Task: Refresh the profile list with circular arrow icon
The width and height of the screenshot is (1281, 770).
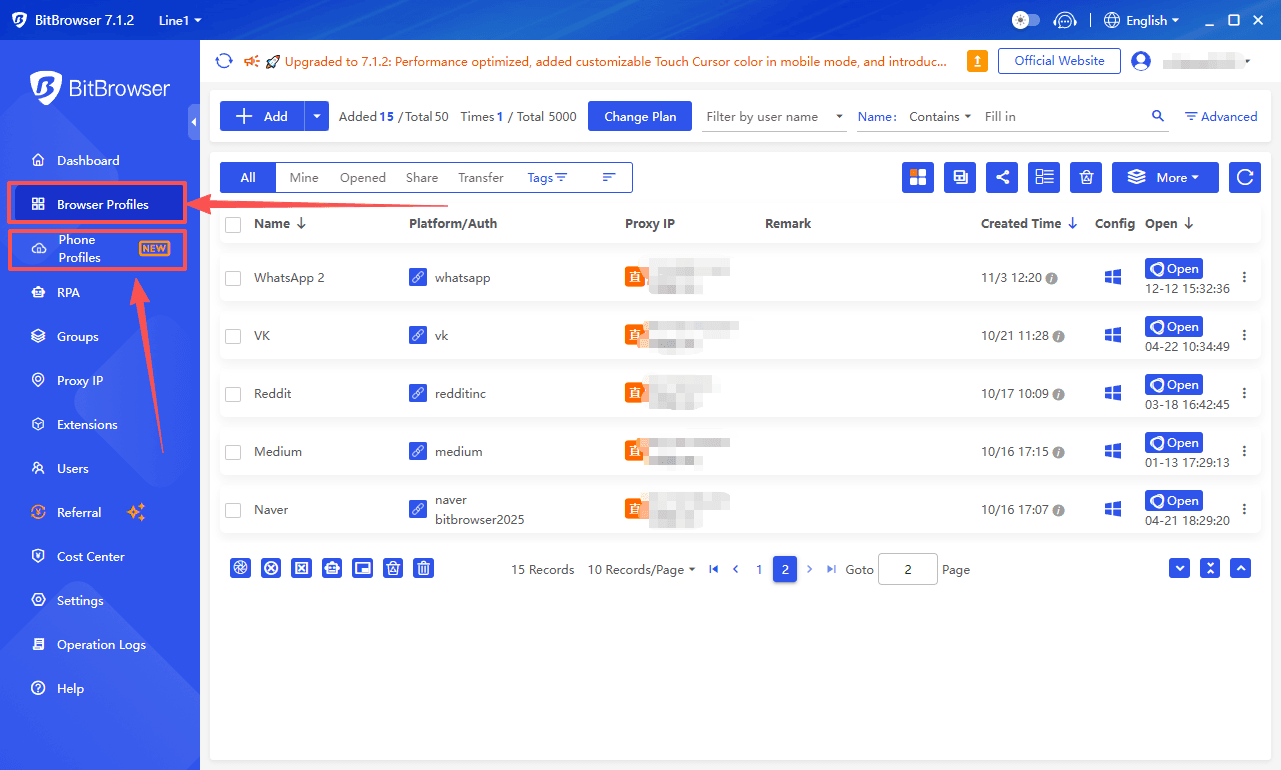Action: 1244,177
